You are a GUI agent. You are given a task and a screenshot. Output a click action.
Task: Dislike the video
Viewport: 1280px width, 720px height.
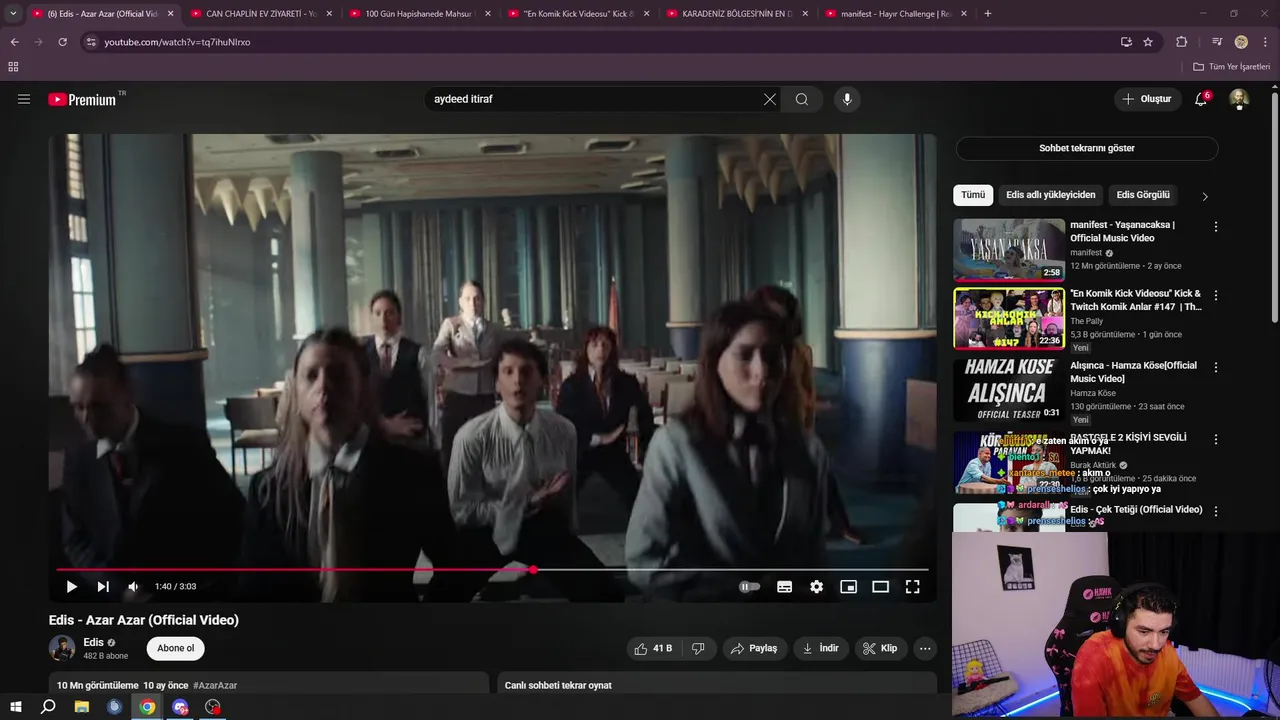click(699, 648)
